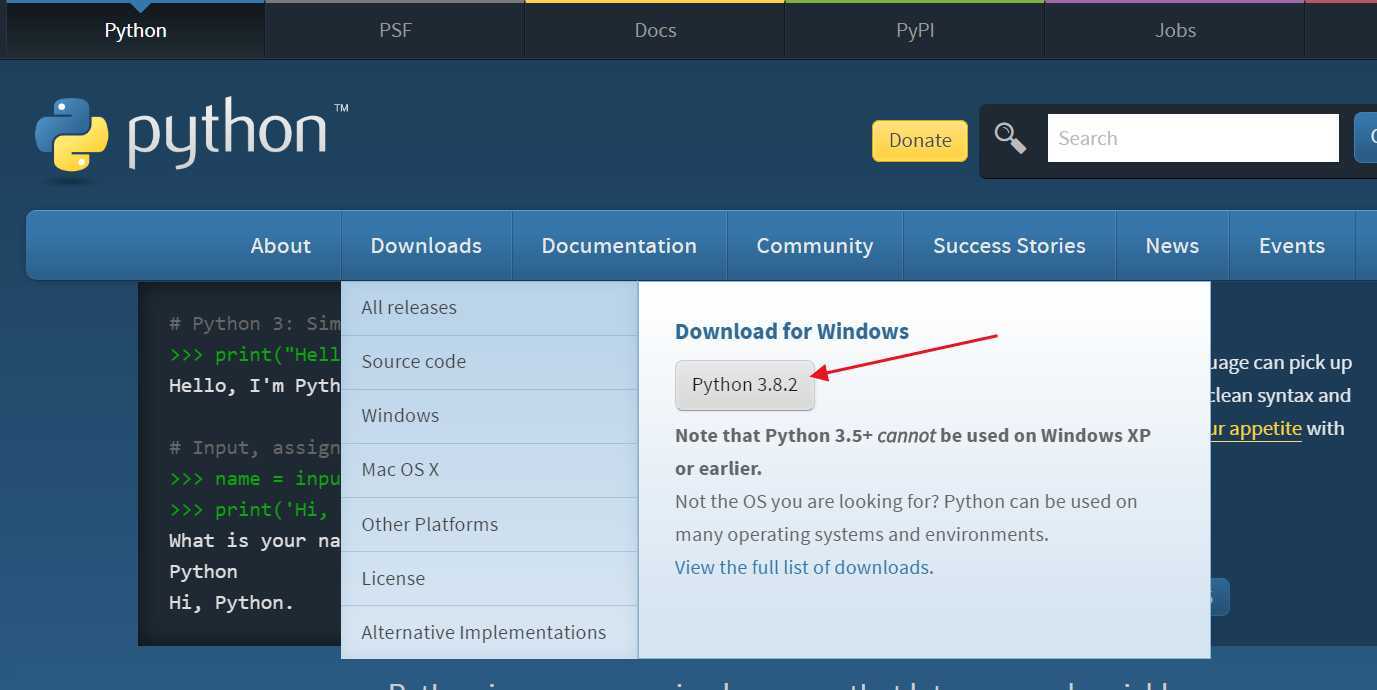Viewport: 1377px width, 690px height.
Task: Select Other Platforms in Downloads submenu
Action: pos(489,524)
